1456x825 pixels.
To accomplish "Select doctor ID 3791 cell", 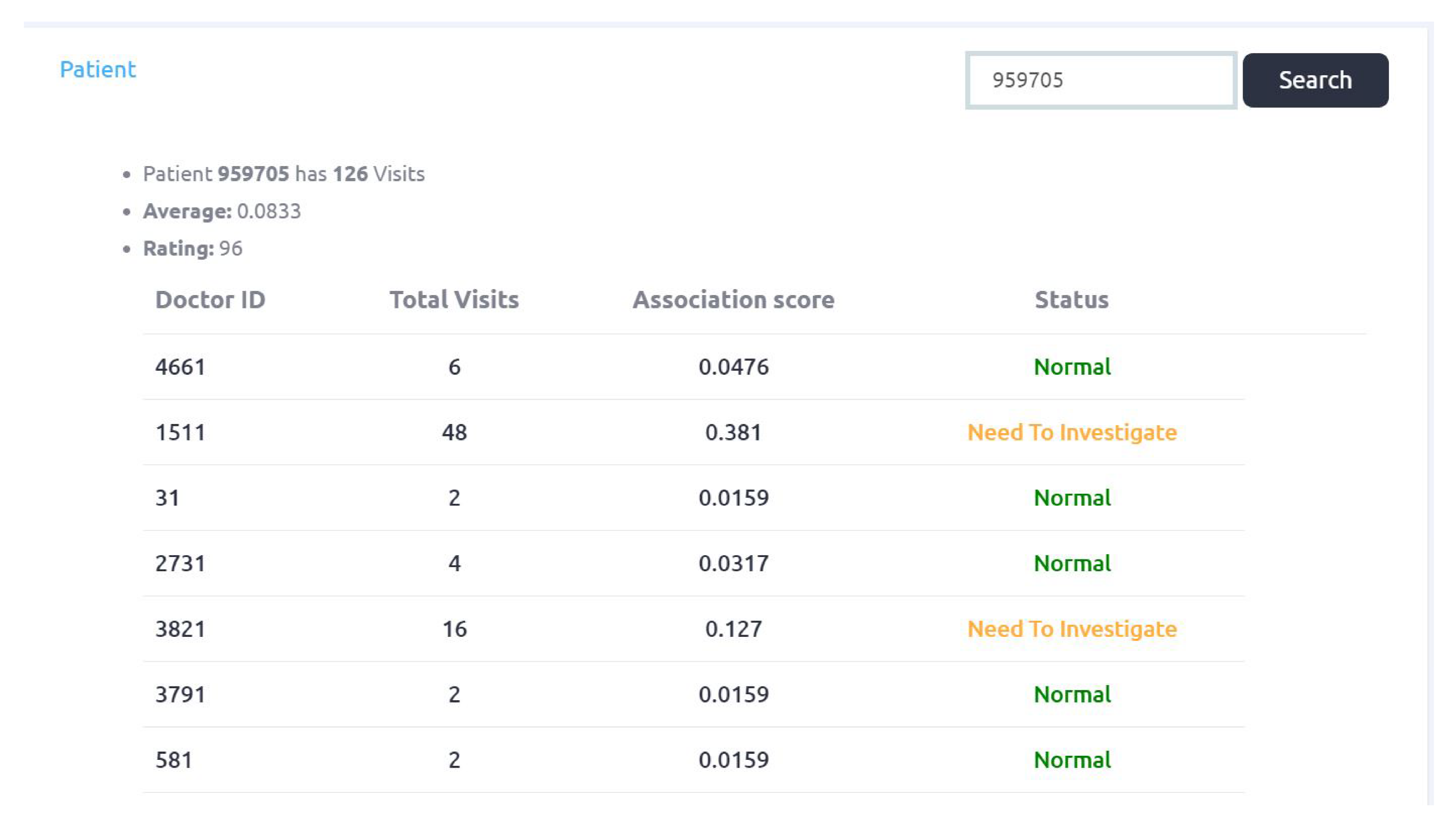I will [x=180, y=694].
